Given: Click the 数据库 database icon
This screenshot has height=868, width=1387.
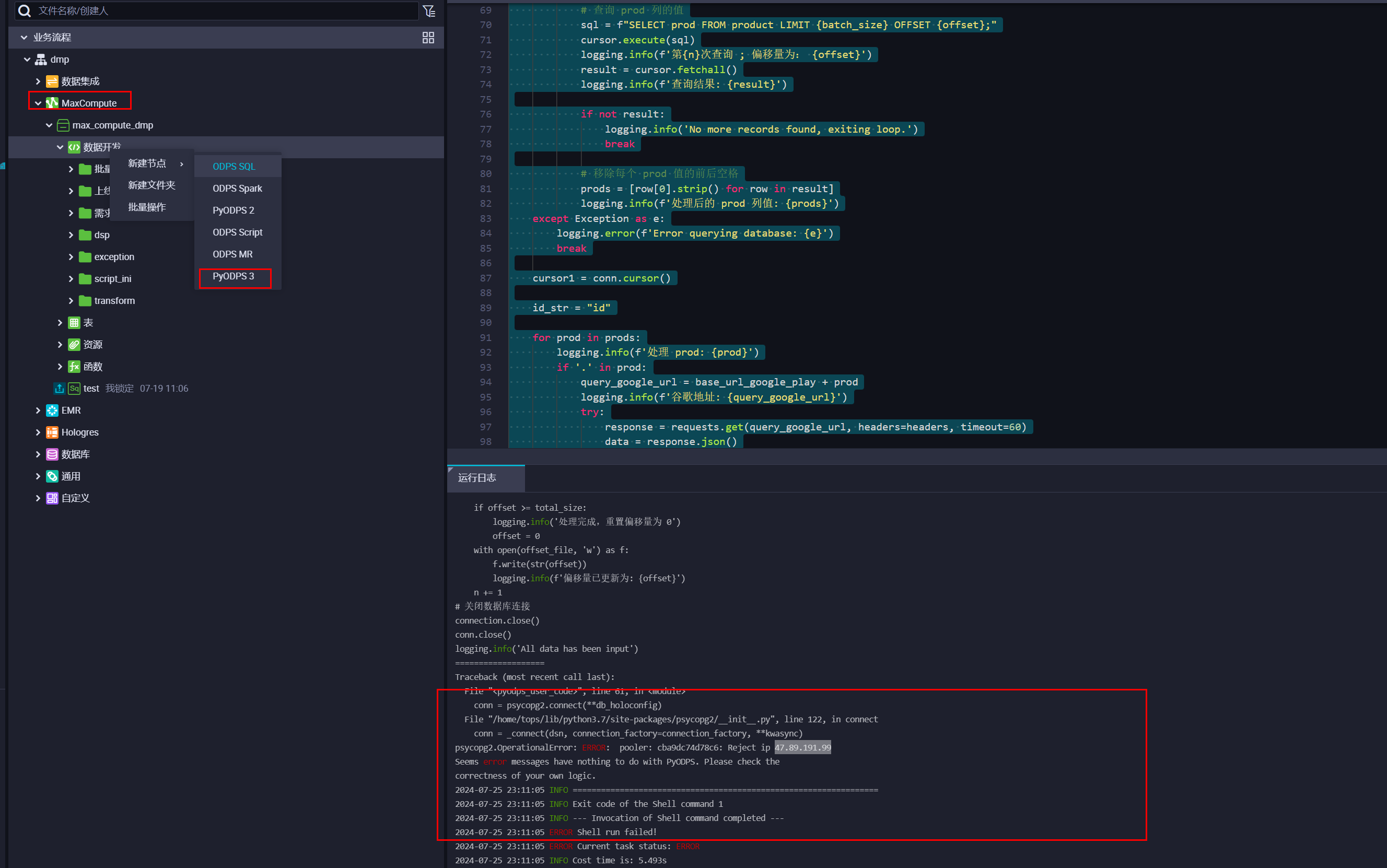Looking at the screenshot, I should tap(52, 454).
